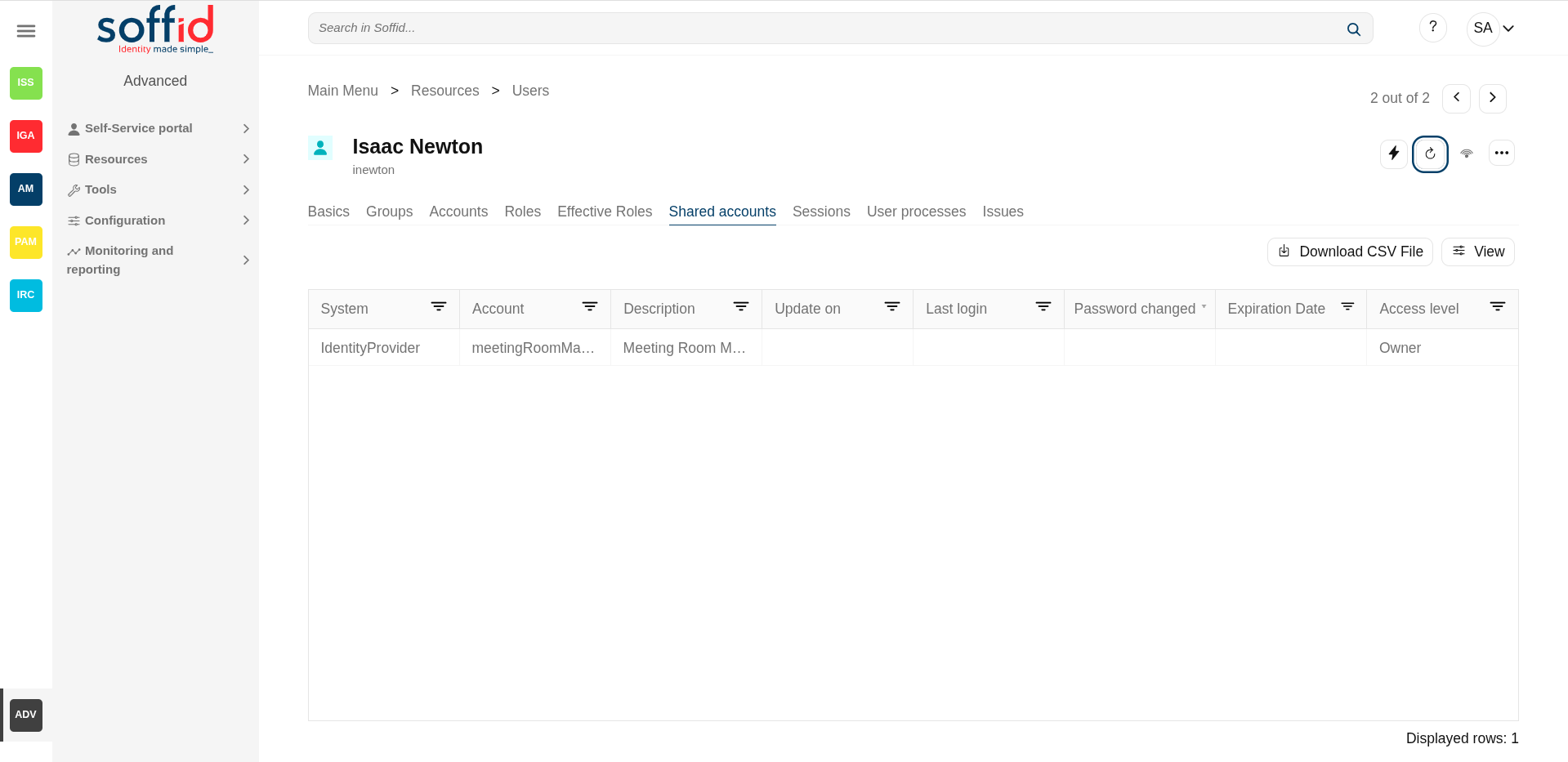1568x762 pixels.
Task: Click the refresh circular arrow icon
Action: click(x=1430, y=154)
